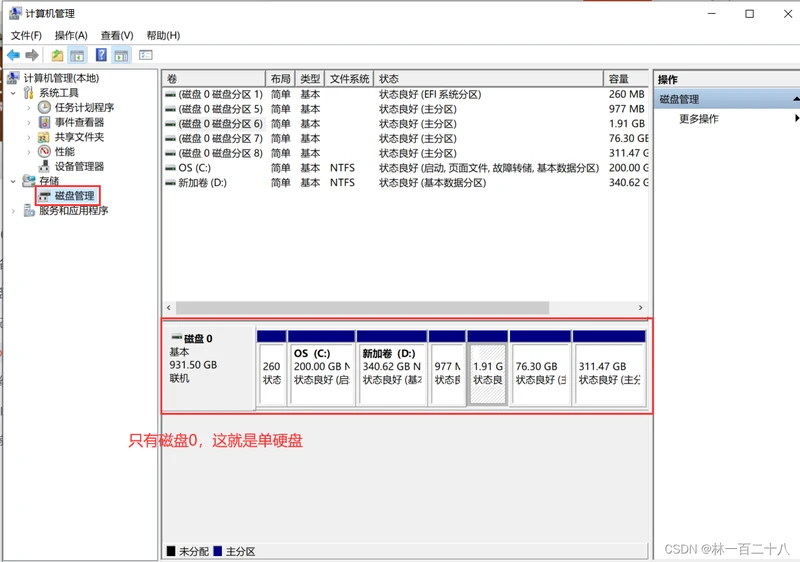Click 更多操作 in the actions pane
The image size is (800, 562).
(x=699, y=119)
